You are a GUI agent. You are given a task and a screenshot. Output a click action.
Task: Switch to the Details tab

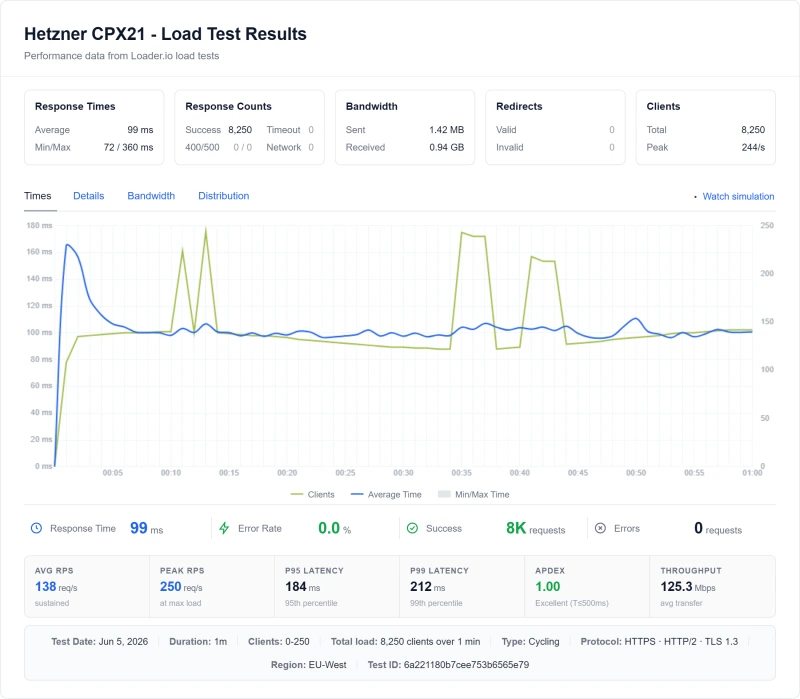[88, 196]
